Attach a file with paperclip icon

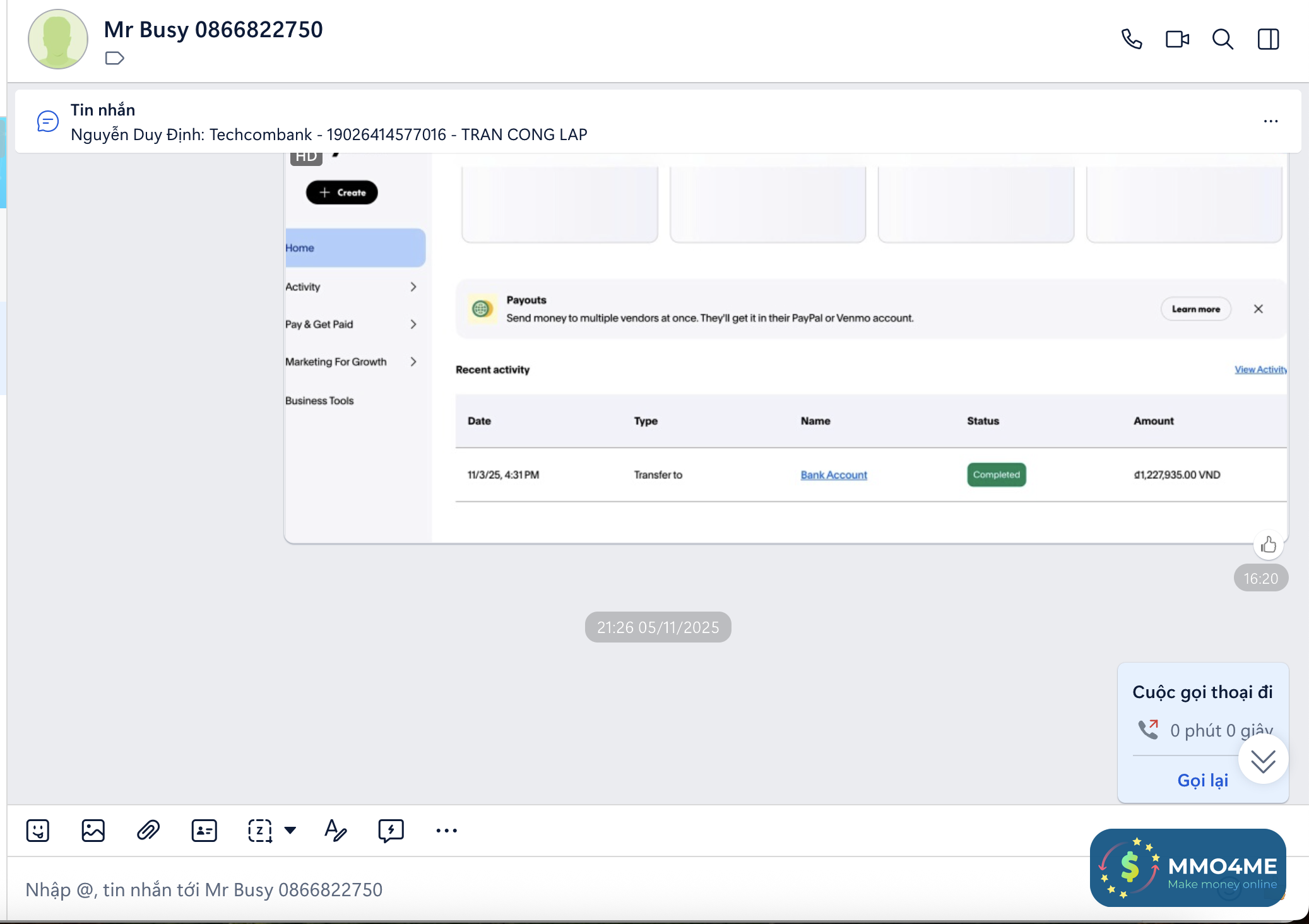coord(148,831)
